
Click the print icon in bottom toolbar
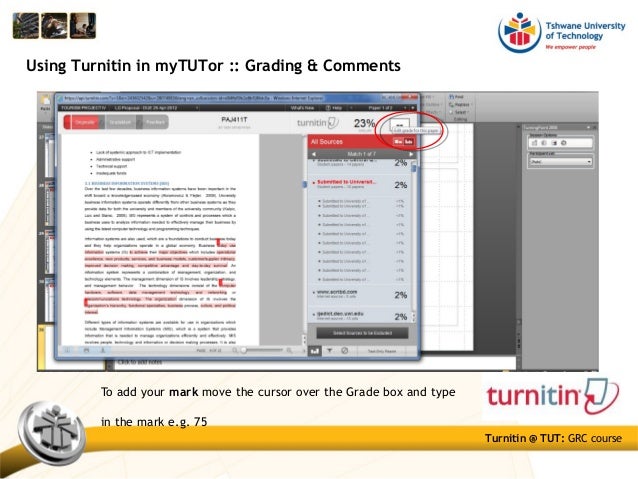tap(86, 350)
